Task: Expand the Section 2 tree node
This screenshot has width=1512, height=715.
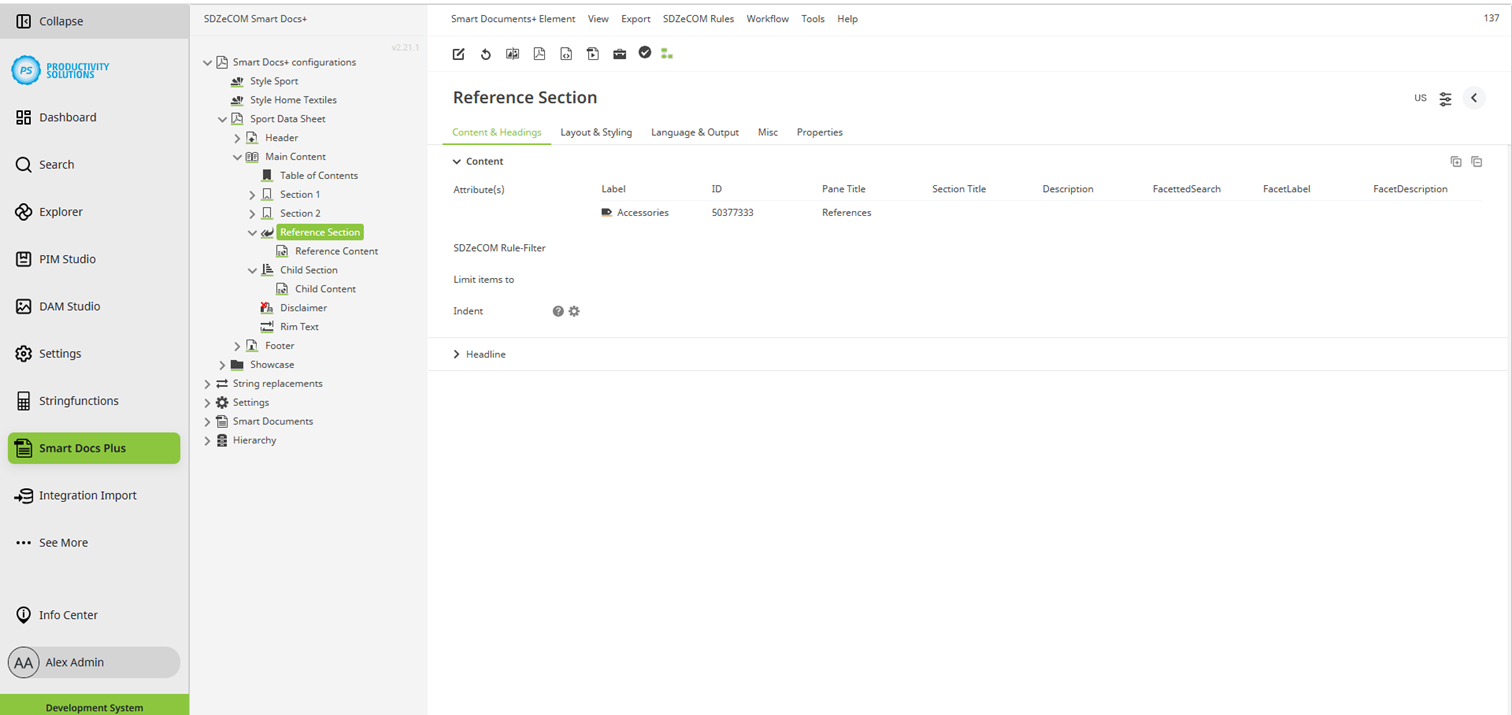Action: pyautogui.click(x=252, y=214)
